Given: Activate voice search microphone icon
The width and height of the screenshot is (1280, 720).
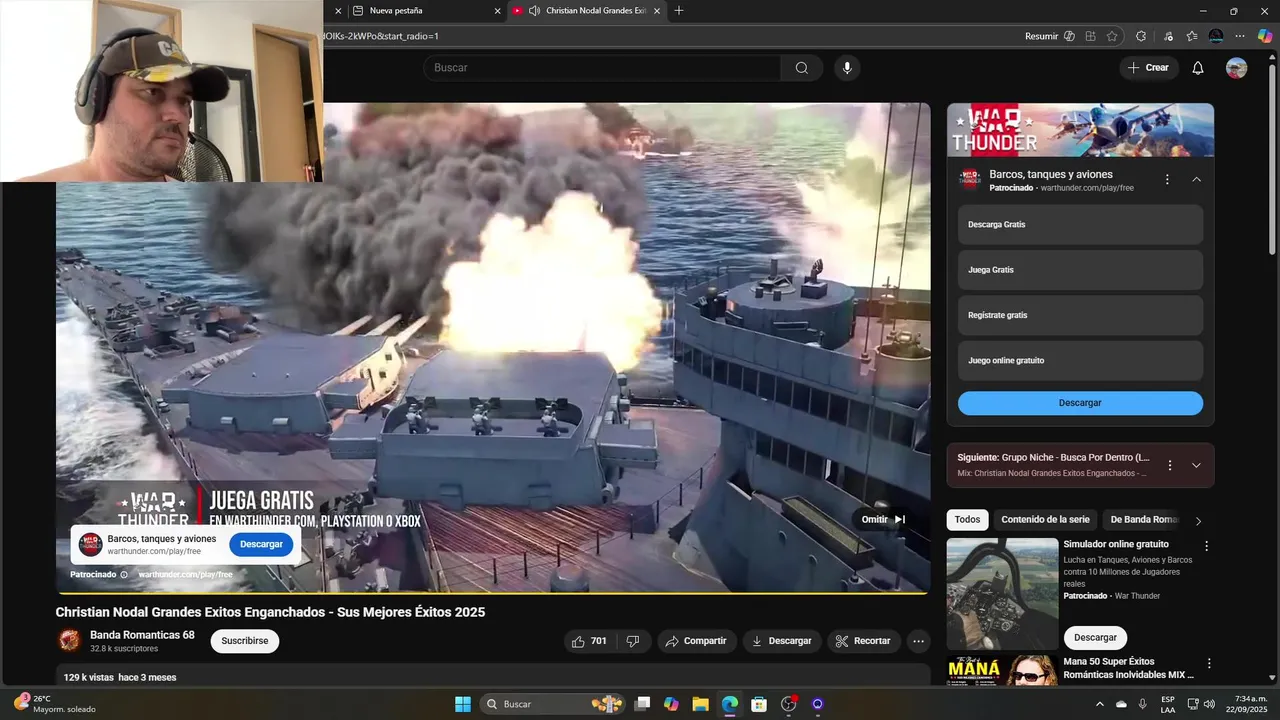Looking at the screenshot, I should [x=847, y=68].
